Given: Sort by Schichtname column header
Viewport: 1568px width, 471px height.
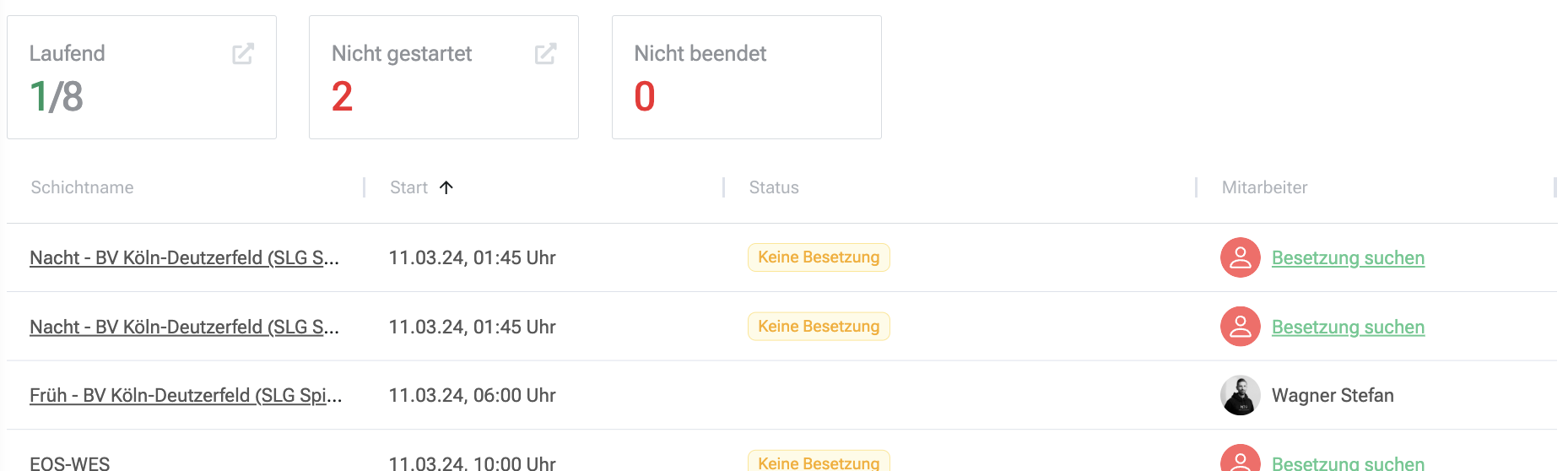Looking at the screenshot, I should point(82,187).
